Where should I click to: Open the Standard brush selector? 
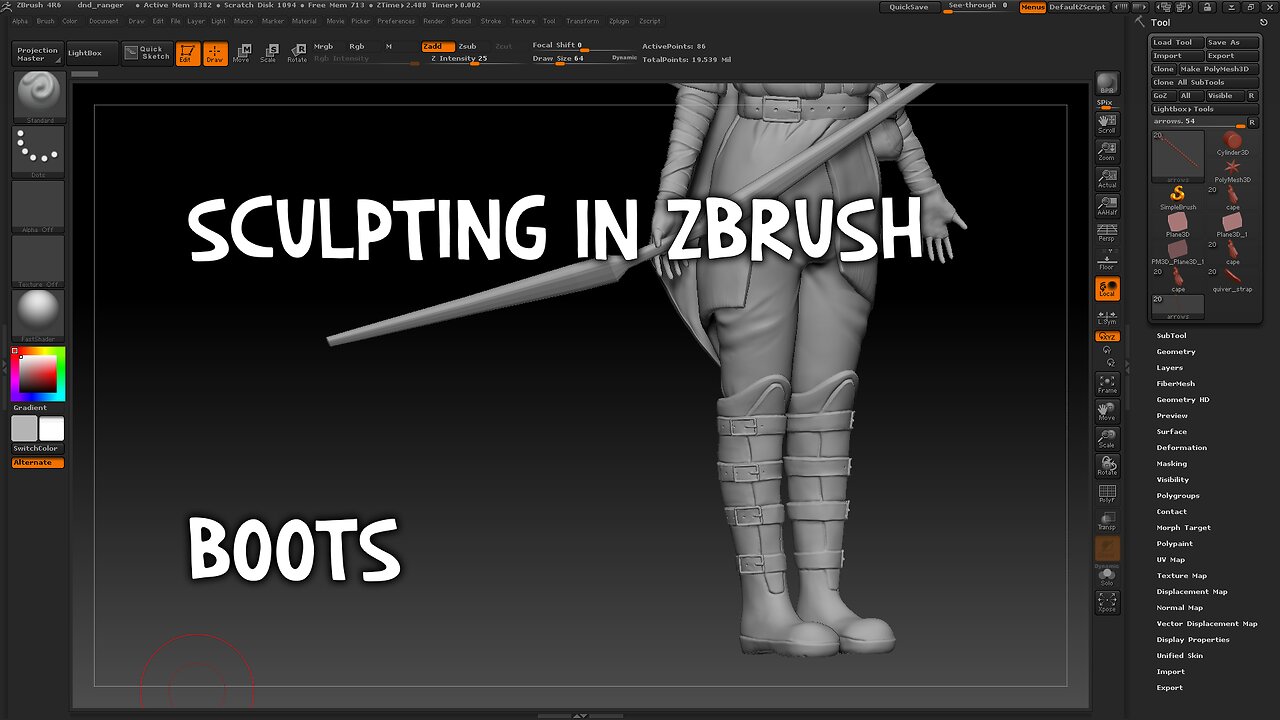tap(40, 96)
